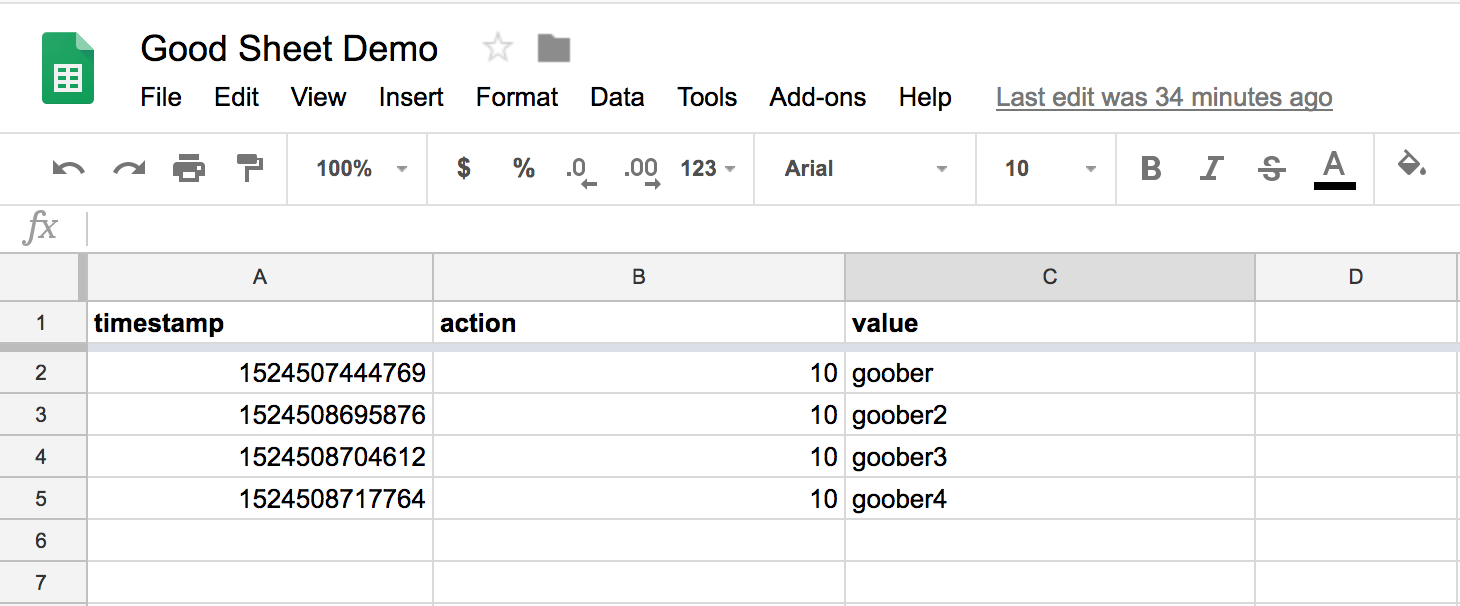Open the last edit history link

(1164, 97)
